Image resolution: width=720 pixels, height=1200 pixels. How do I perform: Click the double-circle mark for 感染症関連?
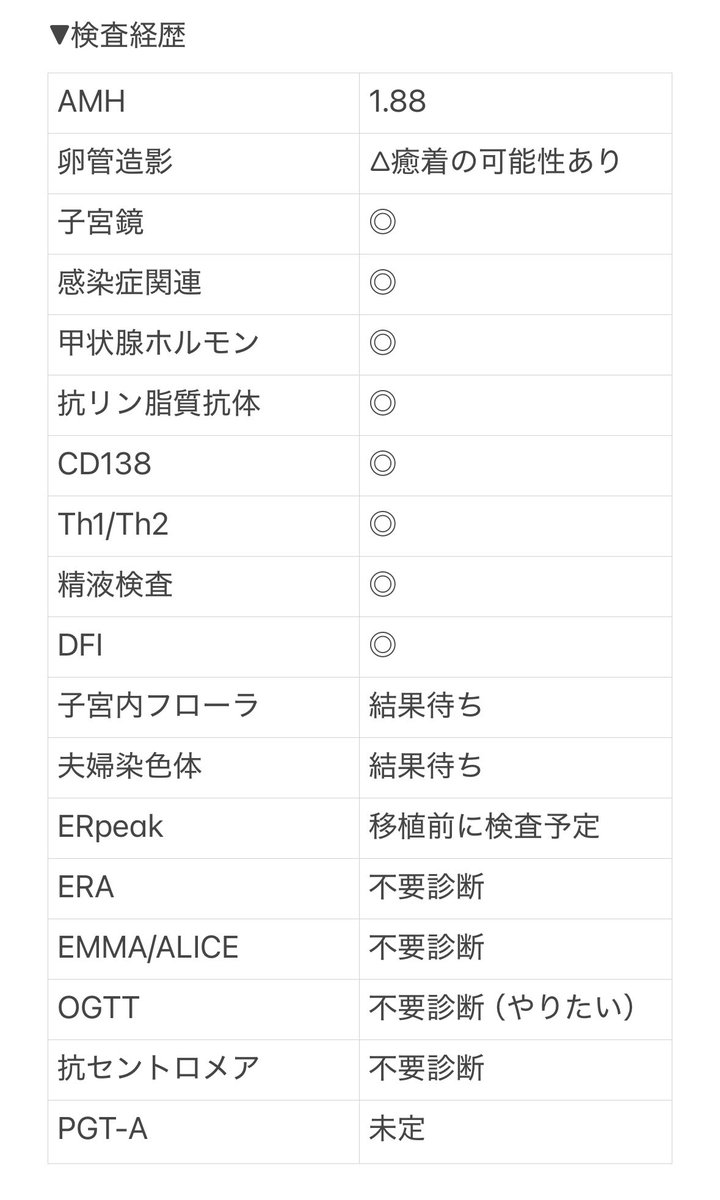coord(383,282)
